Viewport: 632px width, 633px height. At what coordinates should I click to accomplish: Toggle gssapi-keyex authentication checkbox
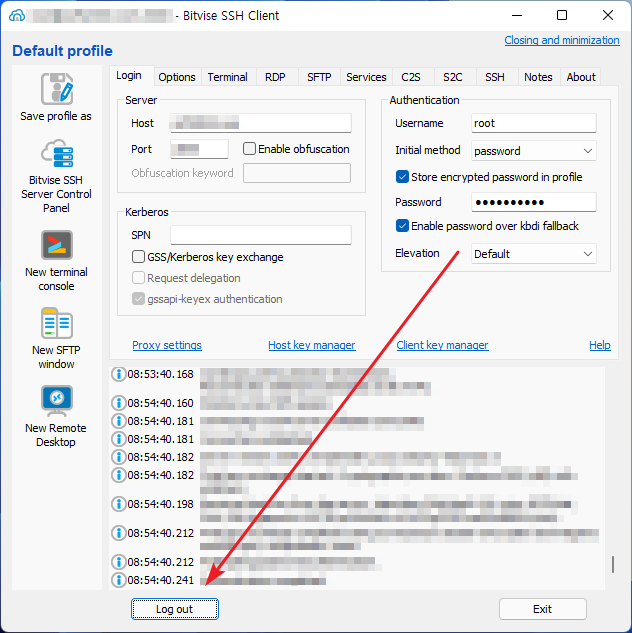(138, 299)
